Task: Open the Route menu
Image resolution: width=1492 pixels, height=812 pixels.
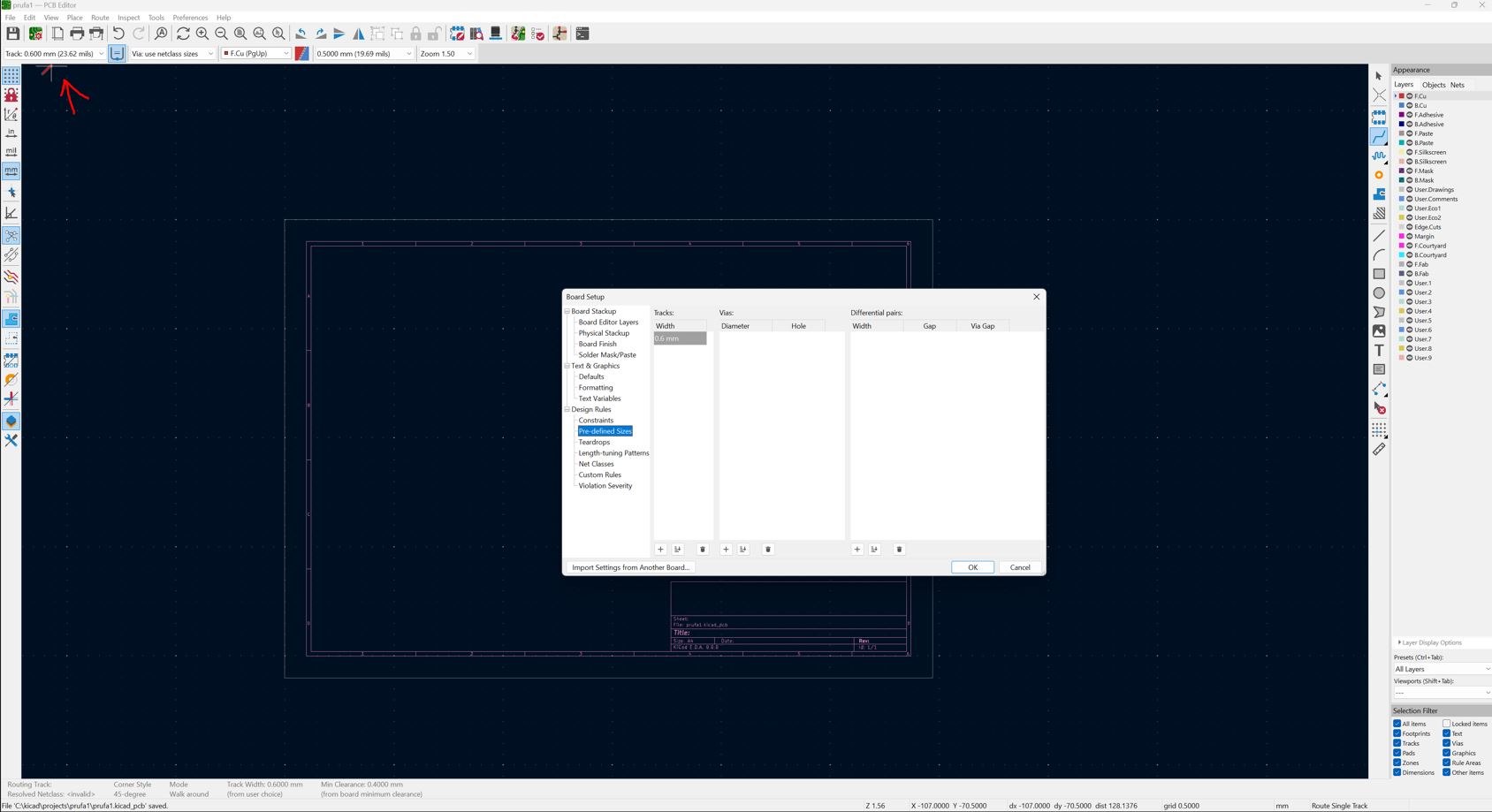Action: tap(100, 18)
